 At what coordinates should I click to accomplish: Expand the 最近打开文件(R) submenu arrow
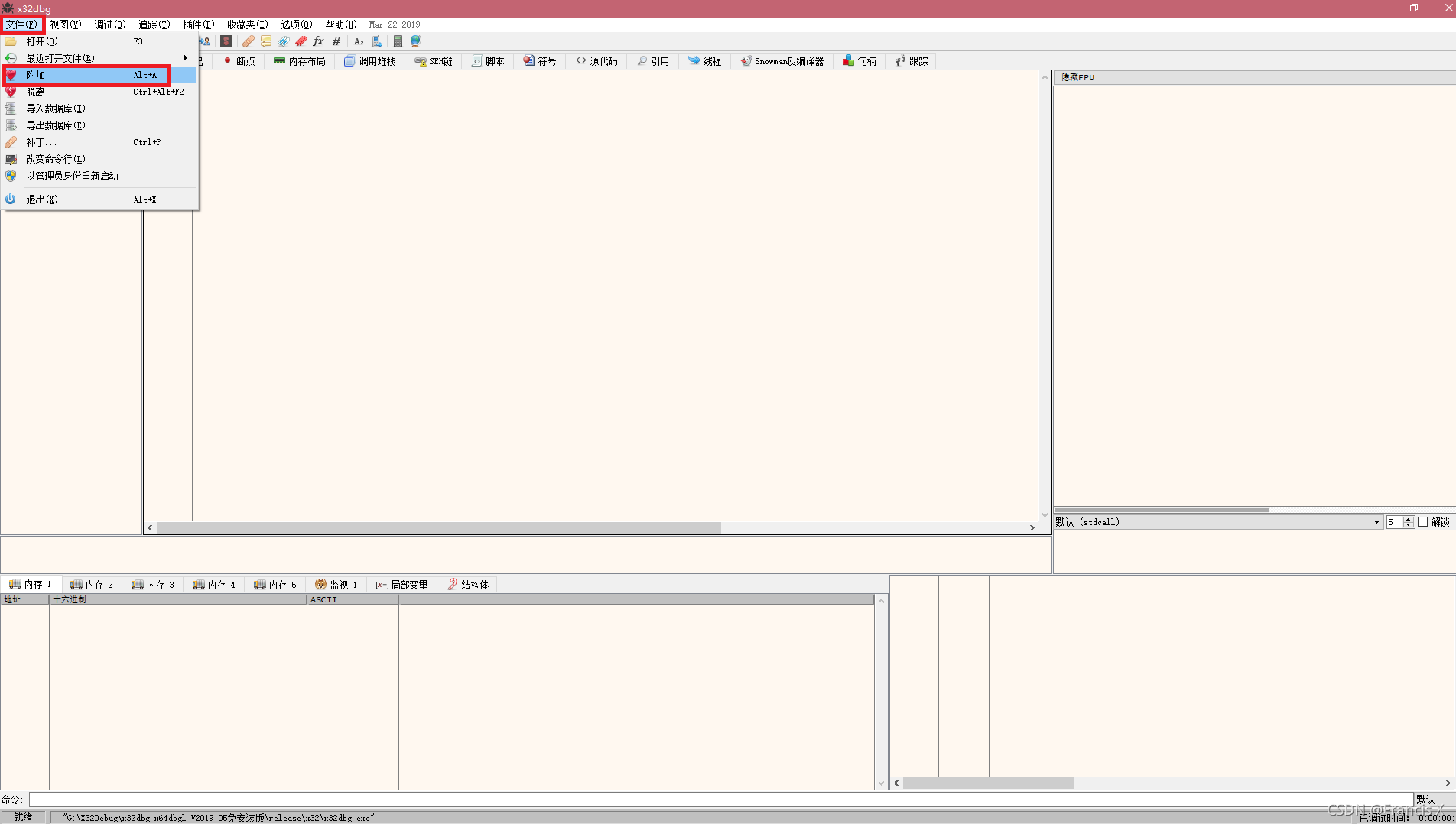(x=185, y=58)
